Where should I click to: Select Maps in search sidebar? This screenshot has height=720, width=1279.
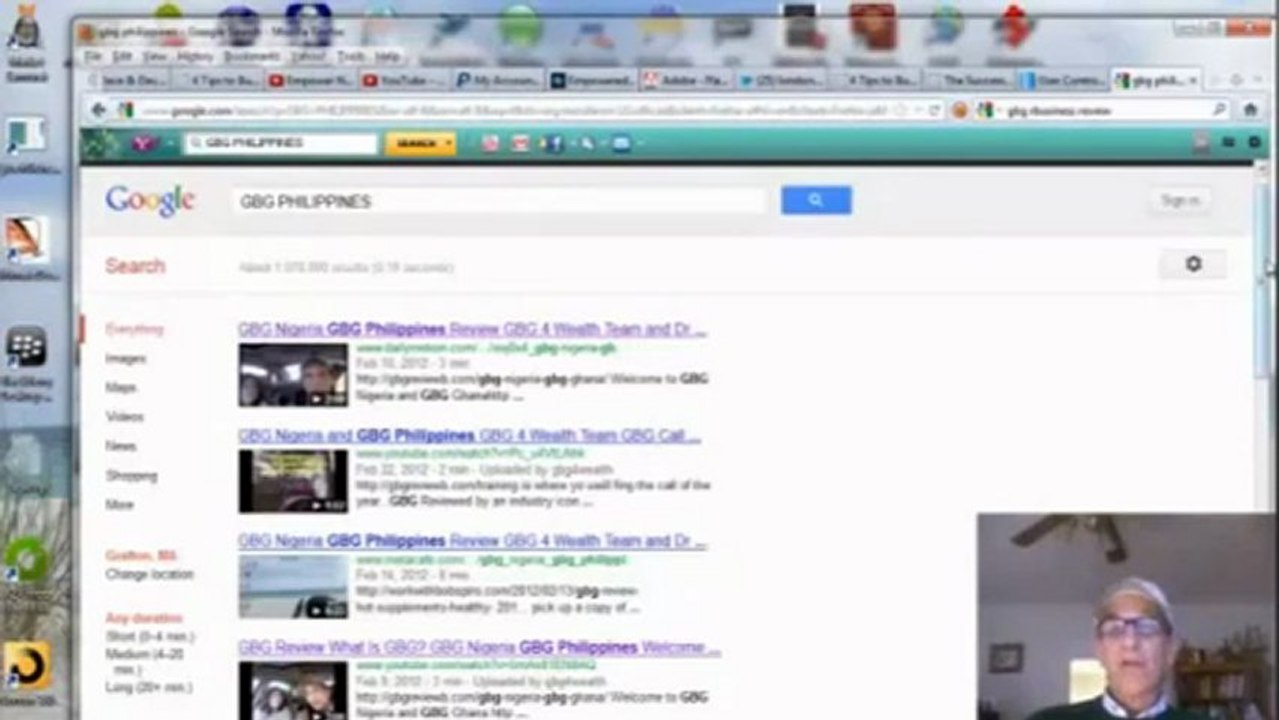click(121, 387)
